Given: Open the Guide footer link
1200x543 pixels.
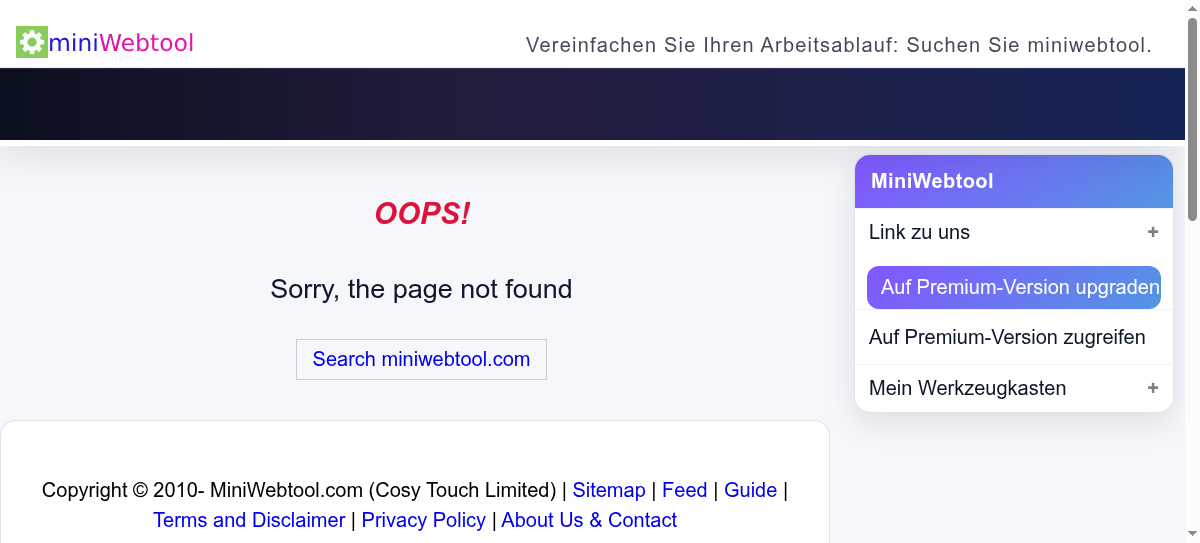Looking at the screenshot, I should 750,490.
